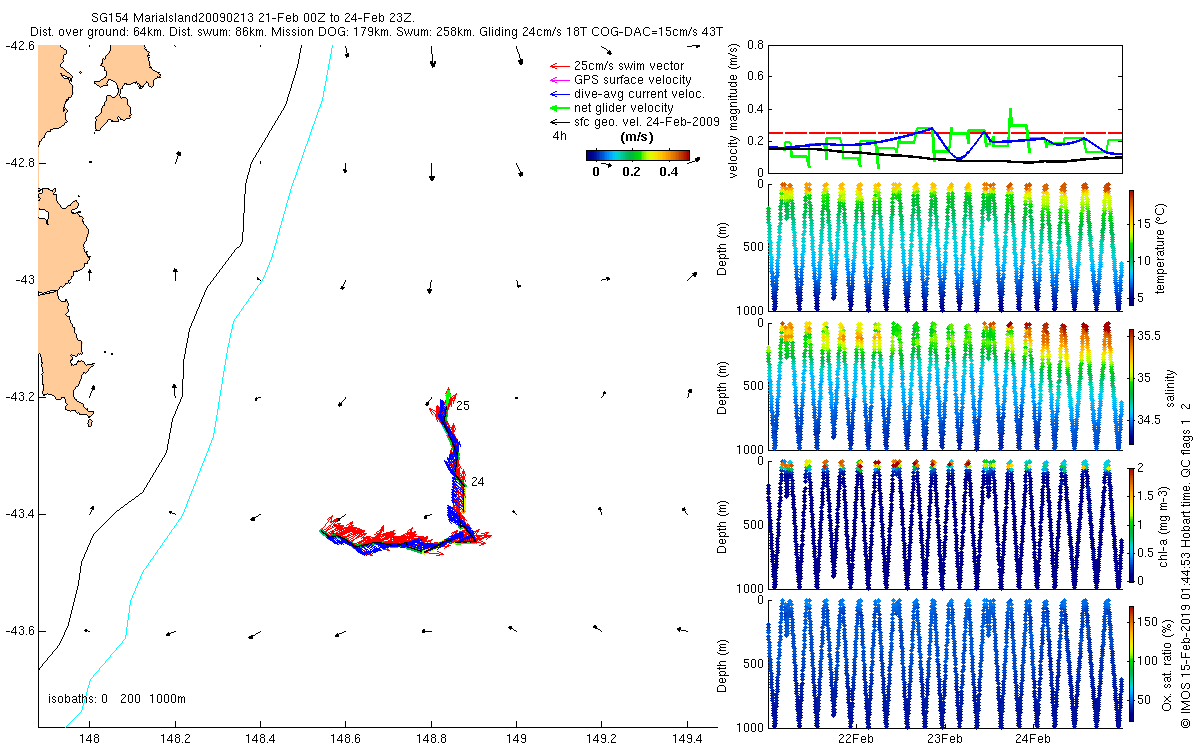The height and width of the screenshot is (750, 1200).
Task: Click the 'velocity magnitude (m/s)' axis label
Action: click(x=734, y=110)
